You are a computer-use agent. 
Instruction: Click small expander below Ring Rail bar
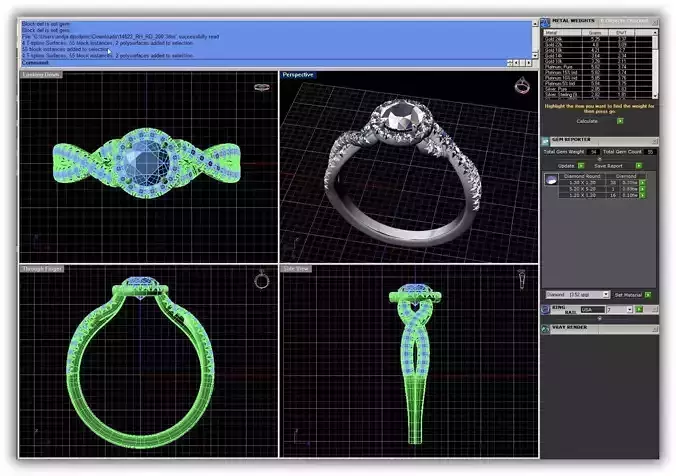[599, 318]
